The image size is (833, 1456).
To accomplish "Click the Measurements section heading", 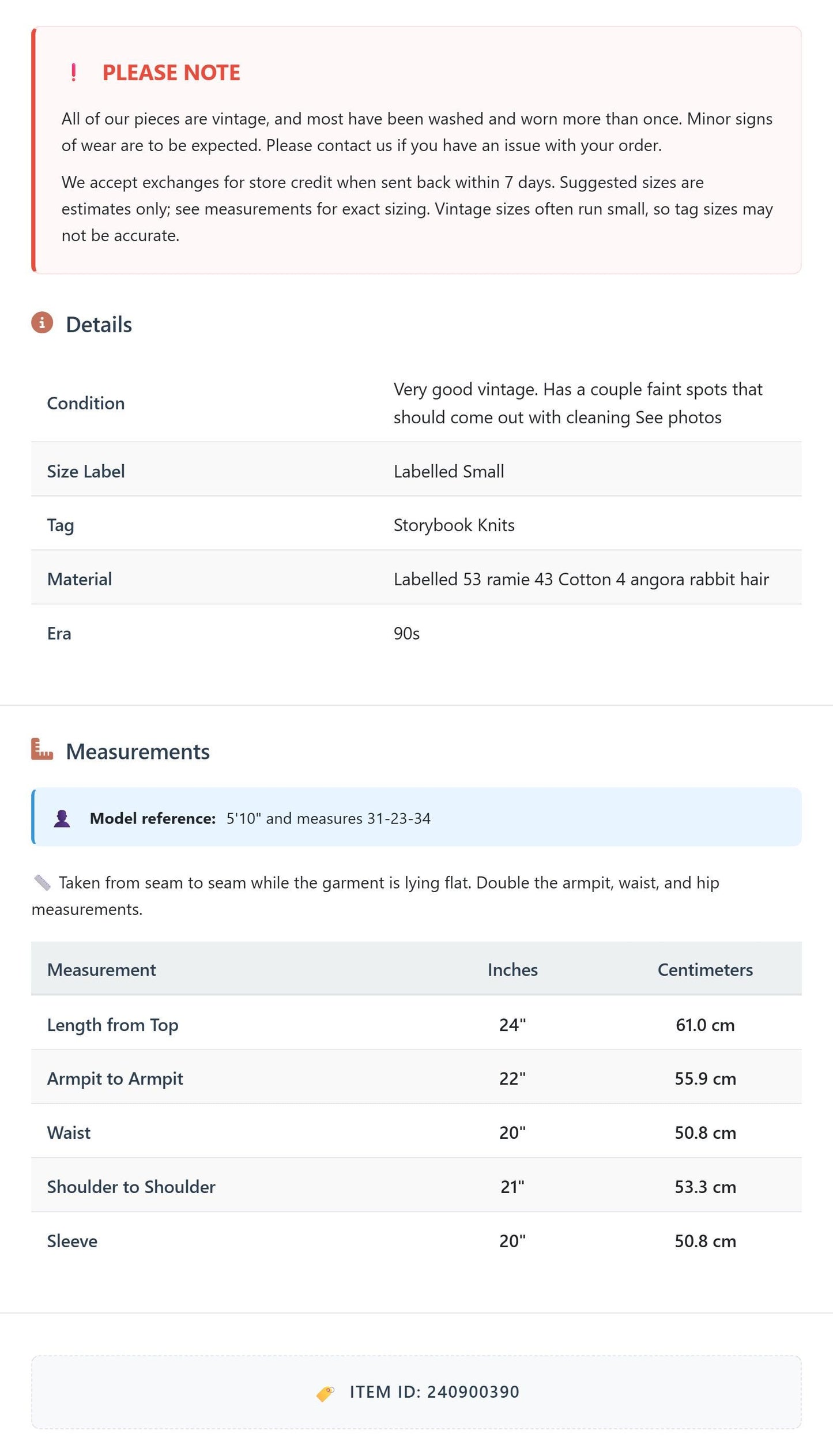I will tap(138, 751).
